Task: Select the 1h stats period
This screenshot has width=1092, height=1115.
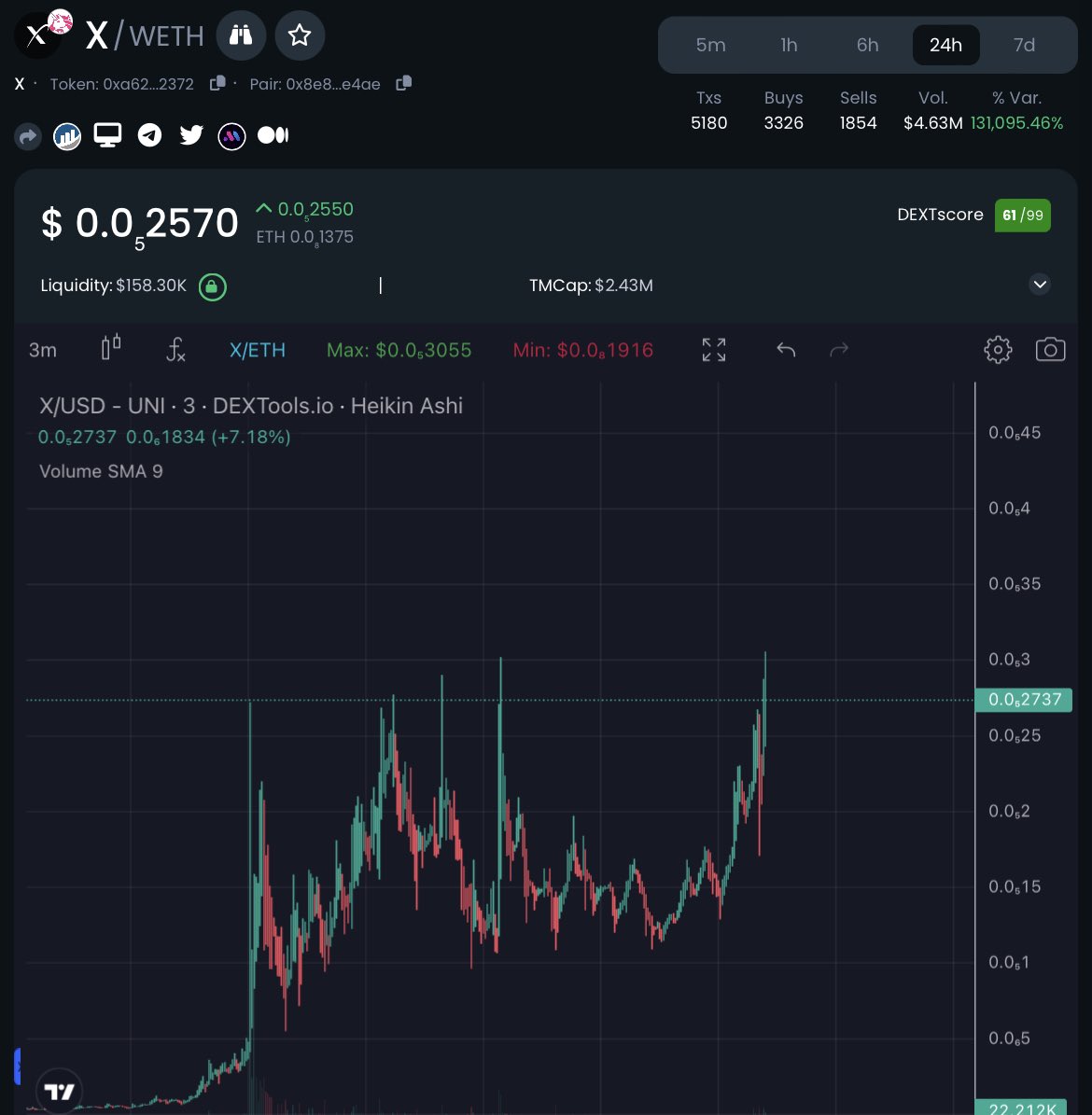Action: pos(789,45)
